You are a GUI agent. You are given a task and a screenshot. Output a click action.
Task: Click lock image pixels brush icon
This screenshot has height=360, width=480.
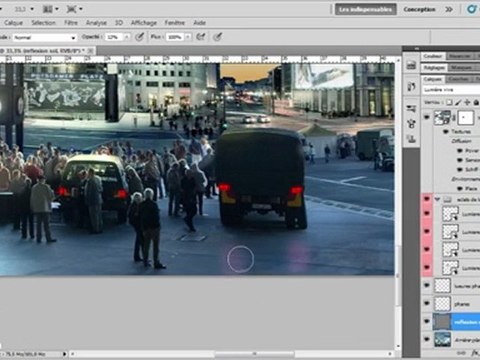point(458,102)
